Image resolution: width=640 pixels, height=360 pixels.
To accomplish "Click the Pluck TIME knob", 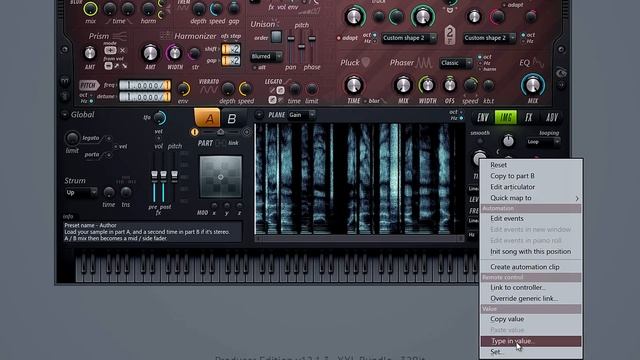I will 353,85.
